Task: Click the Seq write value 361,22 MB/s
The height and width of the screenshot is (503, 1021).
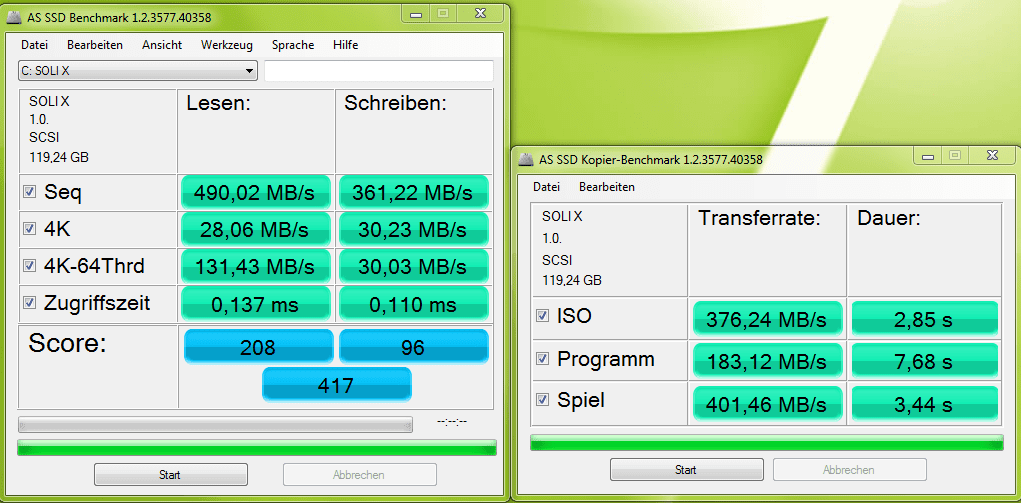Action: click(x=412, y=192)
